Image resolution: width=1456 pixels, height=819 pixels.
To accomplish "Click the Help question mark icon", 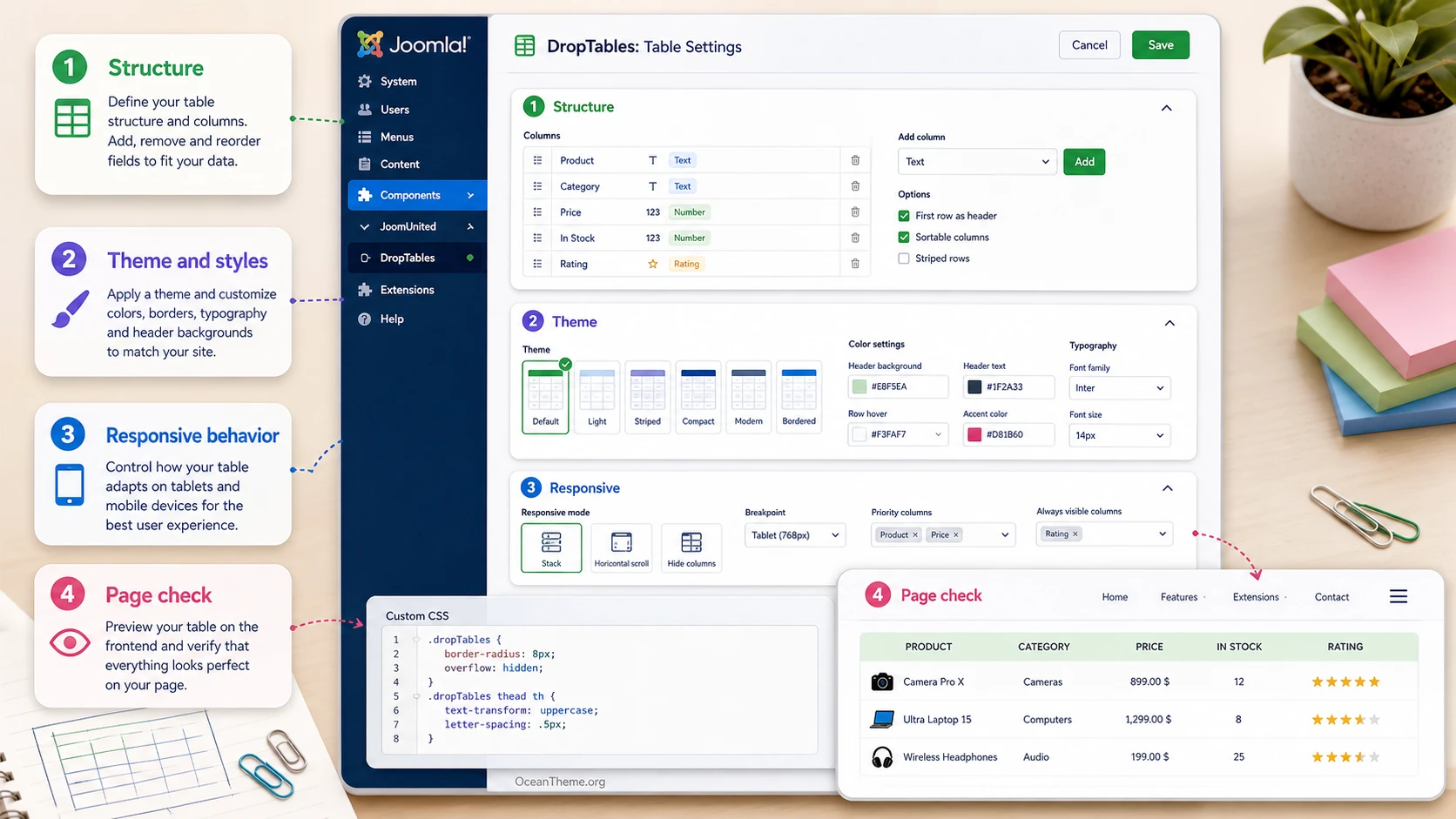I will [365, 319].
